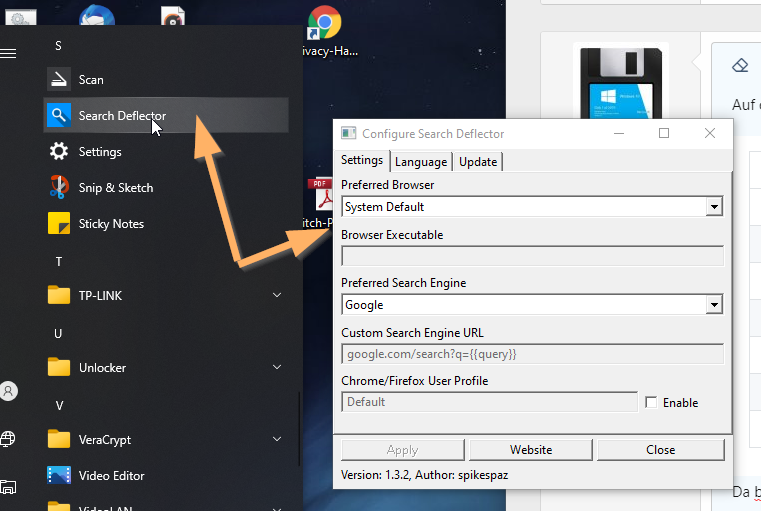The width and height of the screenshot is (761, 511).
Task: Click the Start menu scrollbar
Action: pos(298,429)
